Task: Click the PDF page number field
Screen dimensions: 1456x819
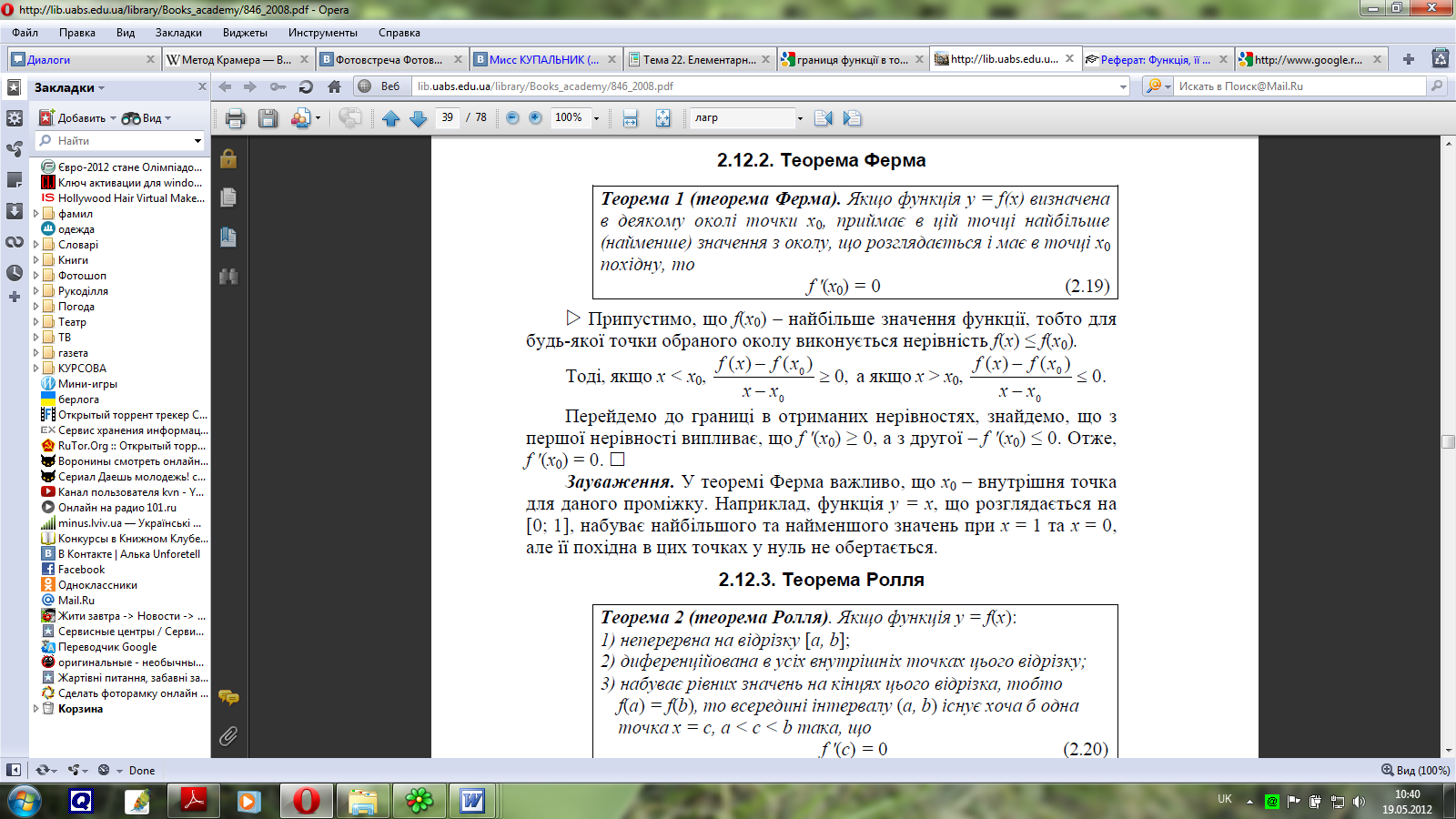Action: click(x=447, y=117)
